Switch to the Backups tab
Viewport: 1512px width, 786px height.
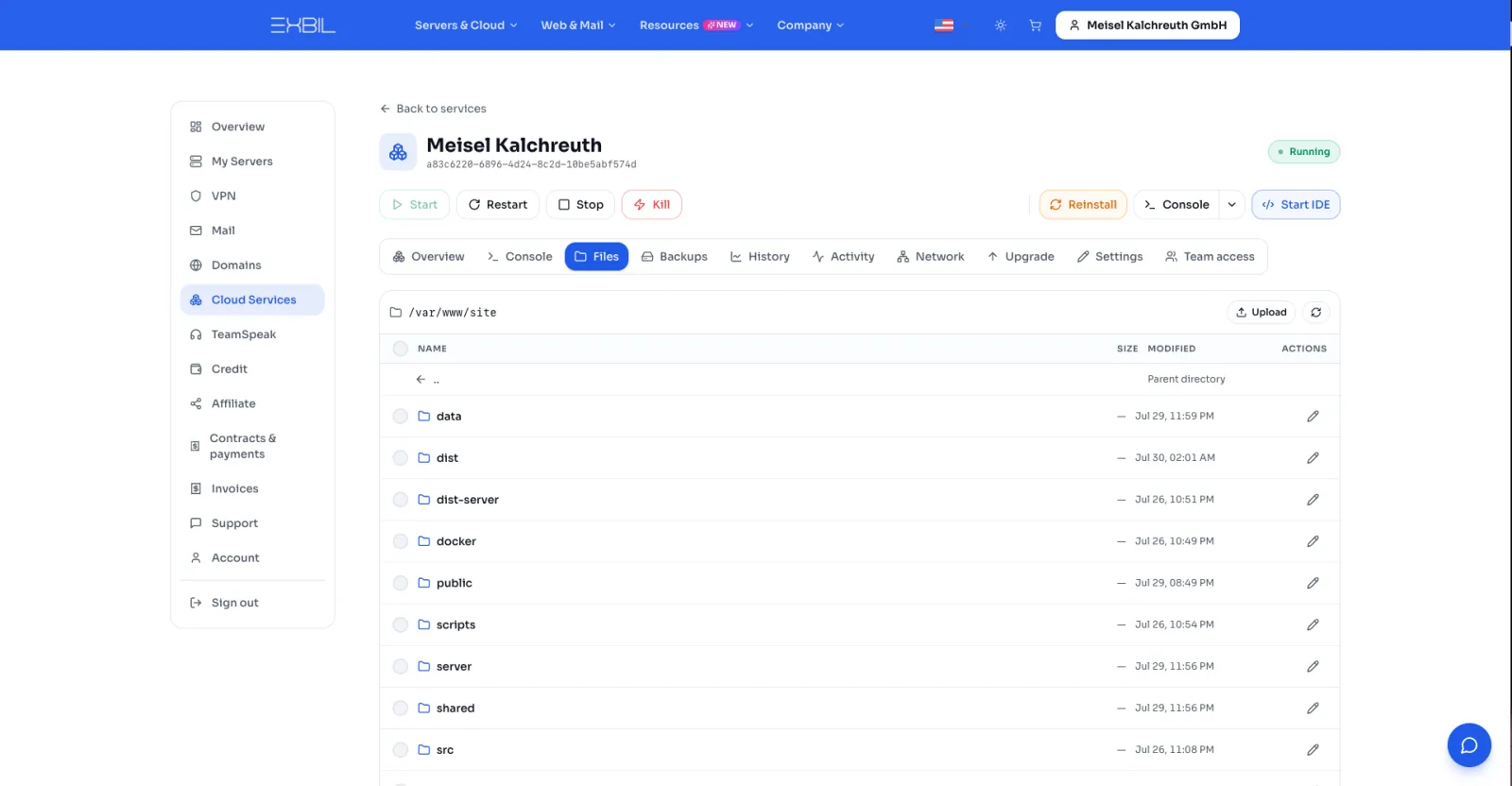pyautogui.click(x=675, y=257)
